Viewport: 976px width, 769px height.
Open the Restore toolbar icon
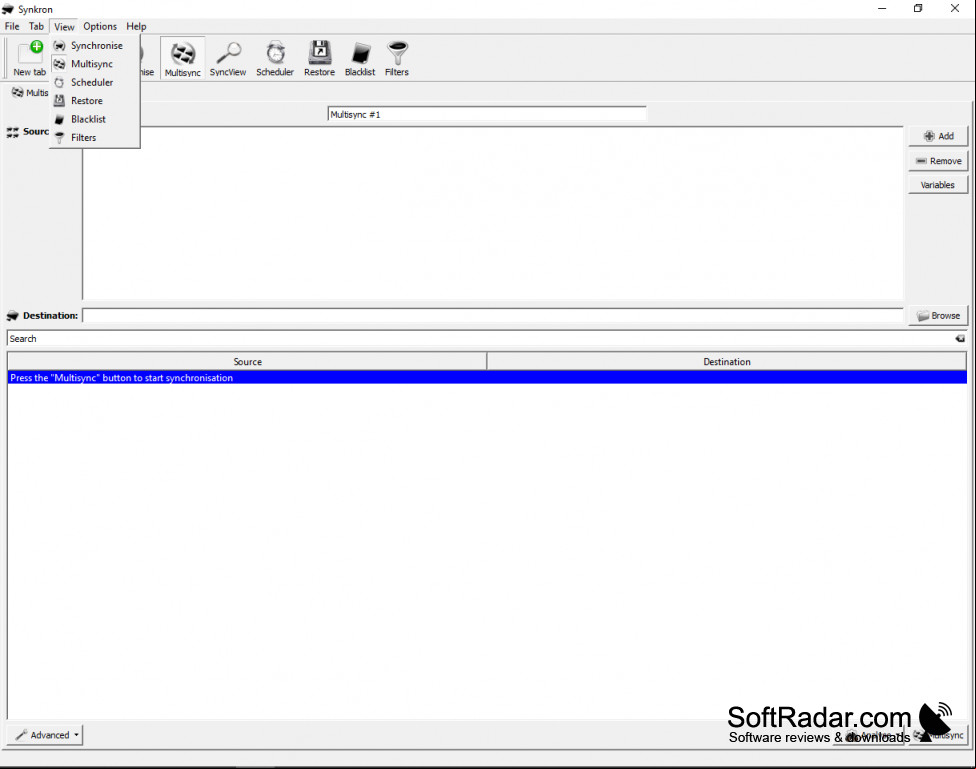tap(319, 58)
